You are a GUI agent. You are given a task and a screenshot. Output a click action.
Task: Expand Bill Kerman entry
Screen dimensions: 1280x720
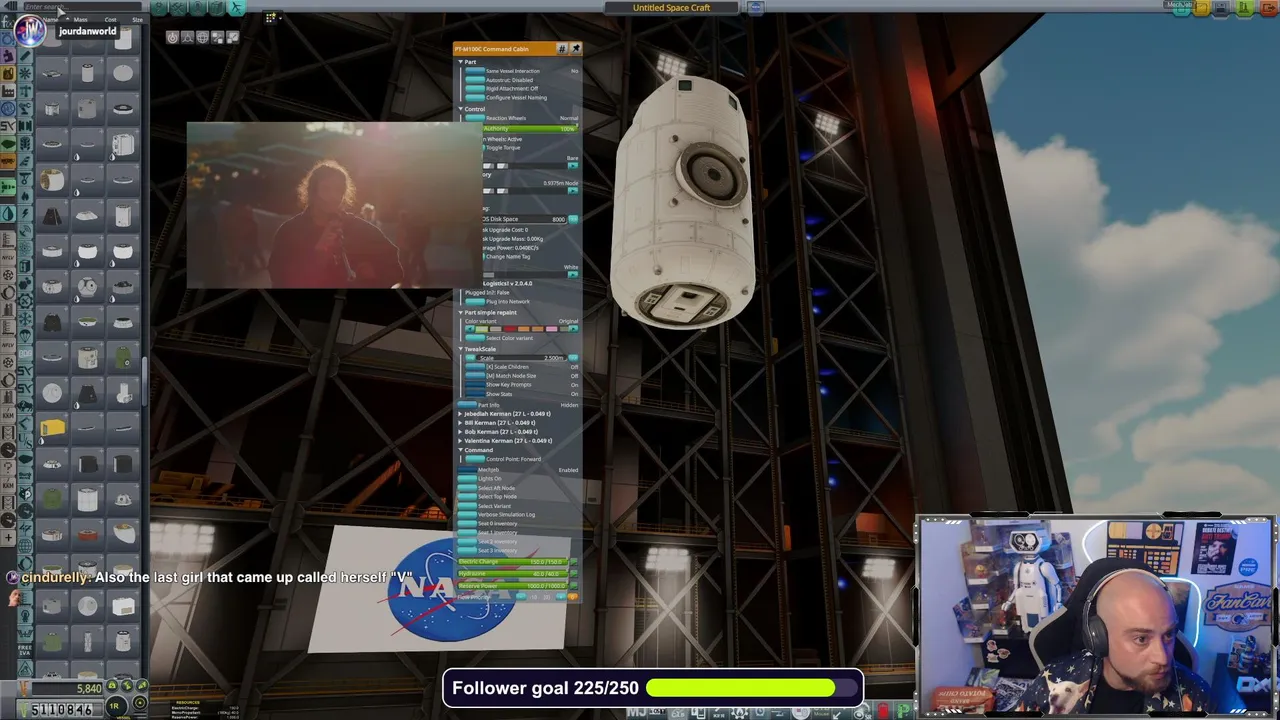pyautogui.click(x=460, y=423)
